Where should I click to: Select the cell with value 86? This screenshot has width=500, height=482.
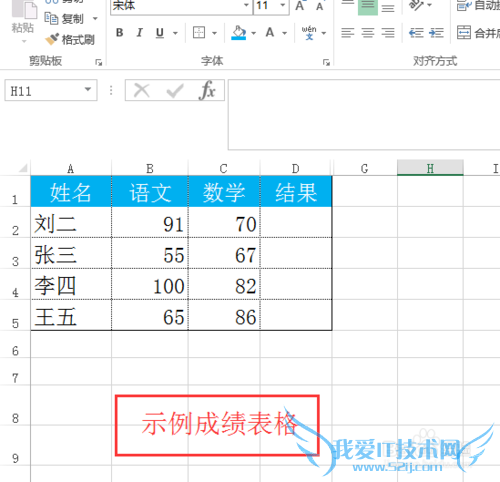click(x=224, y=315)
